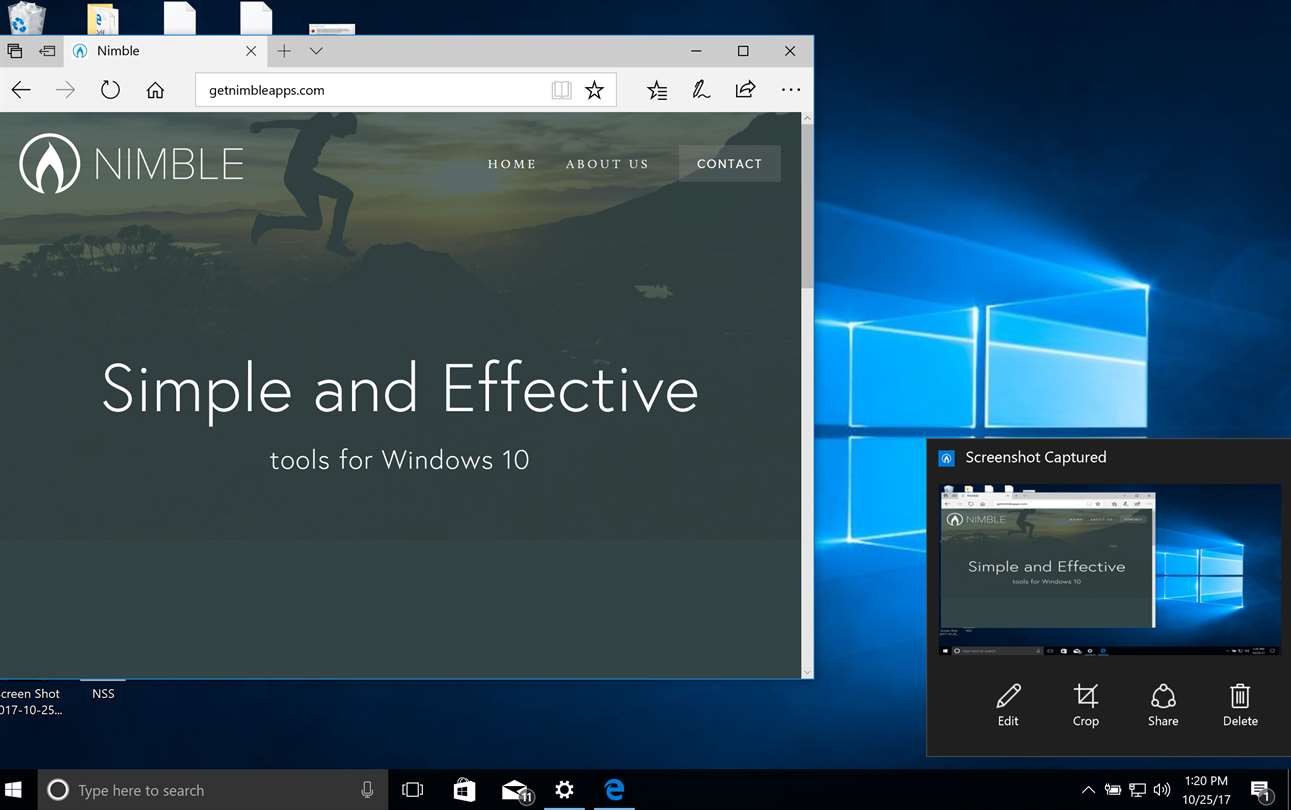Image resolution: width=1291 pixels, height=810 pixels.
Task: Open the captured screenshot thumbnail
Action: pos(1111,570)
